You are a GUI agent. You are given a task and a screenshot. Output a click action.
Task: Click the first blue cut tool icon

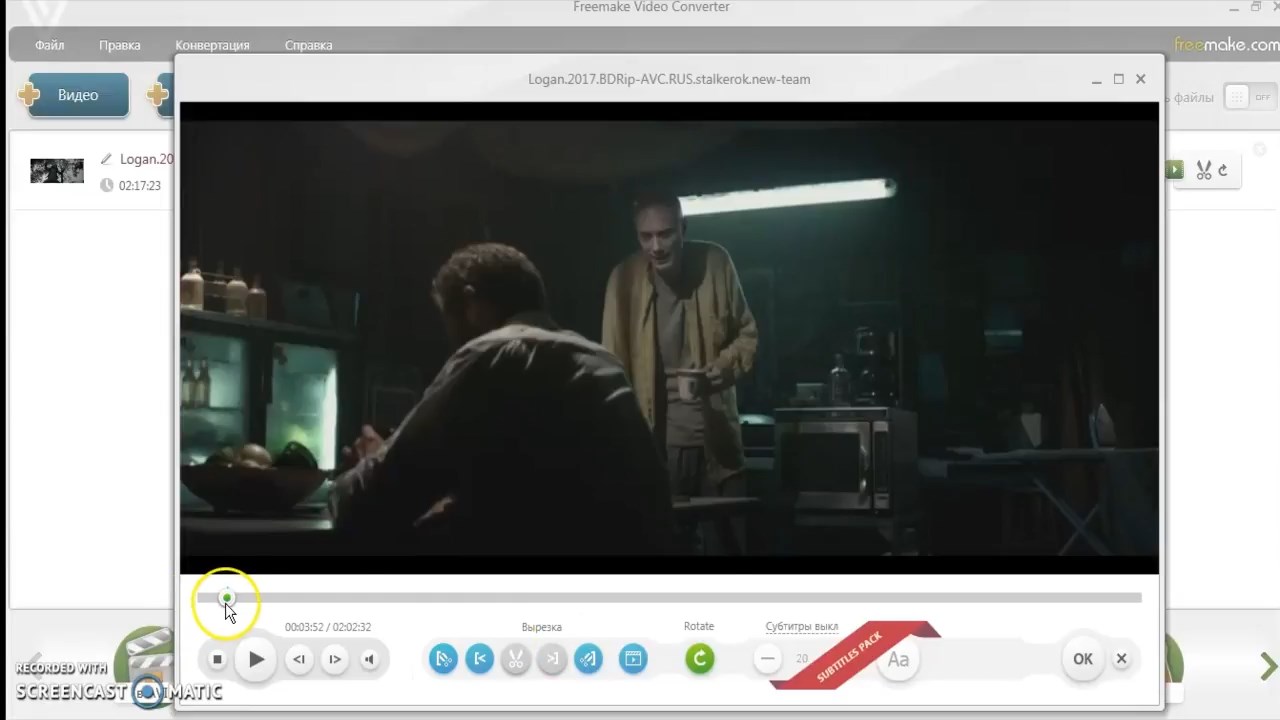(x=443, y=659)
